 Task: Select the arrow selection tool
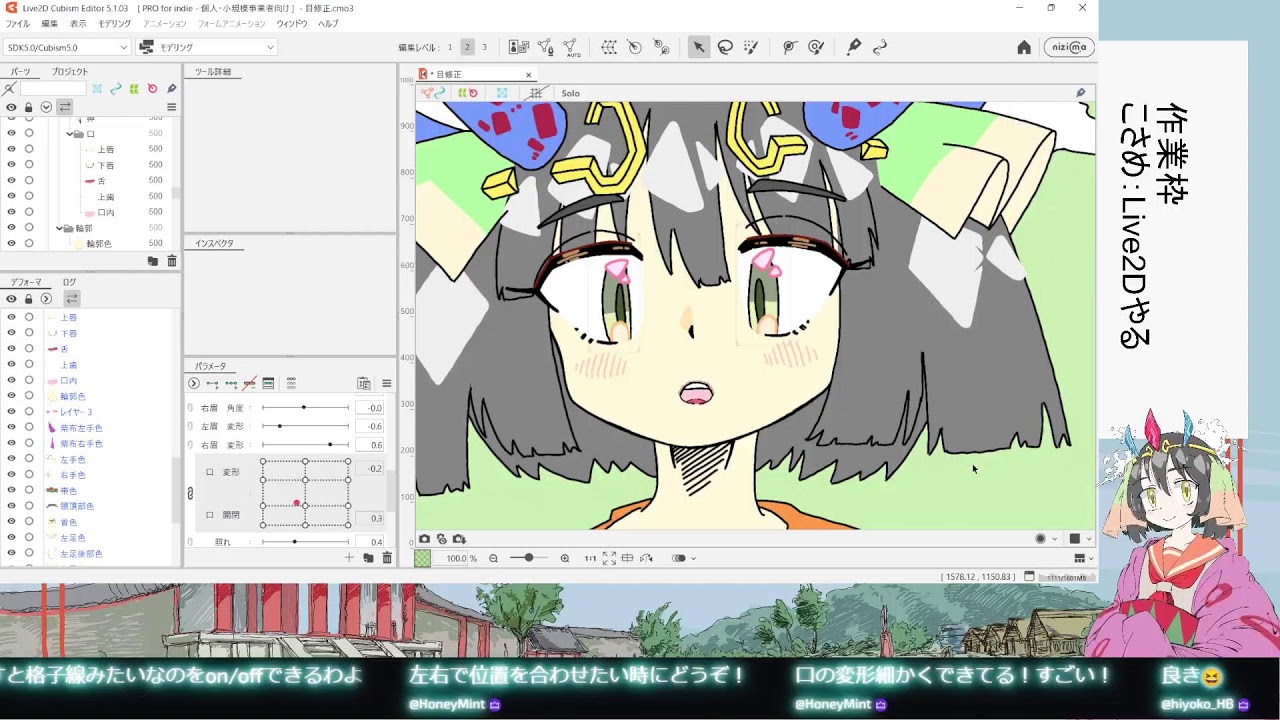699,47
